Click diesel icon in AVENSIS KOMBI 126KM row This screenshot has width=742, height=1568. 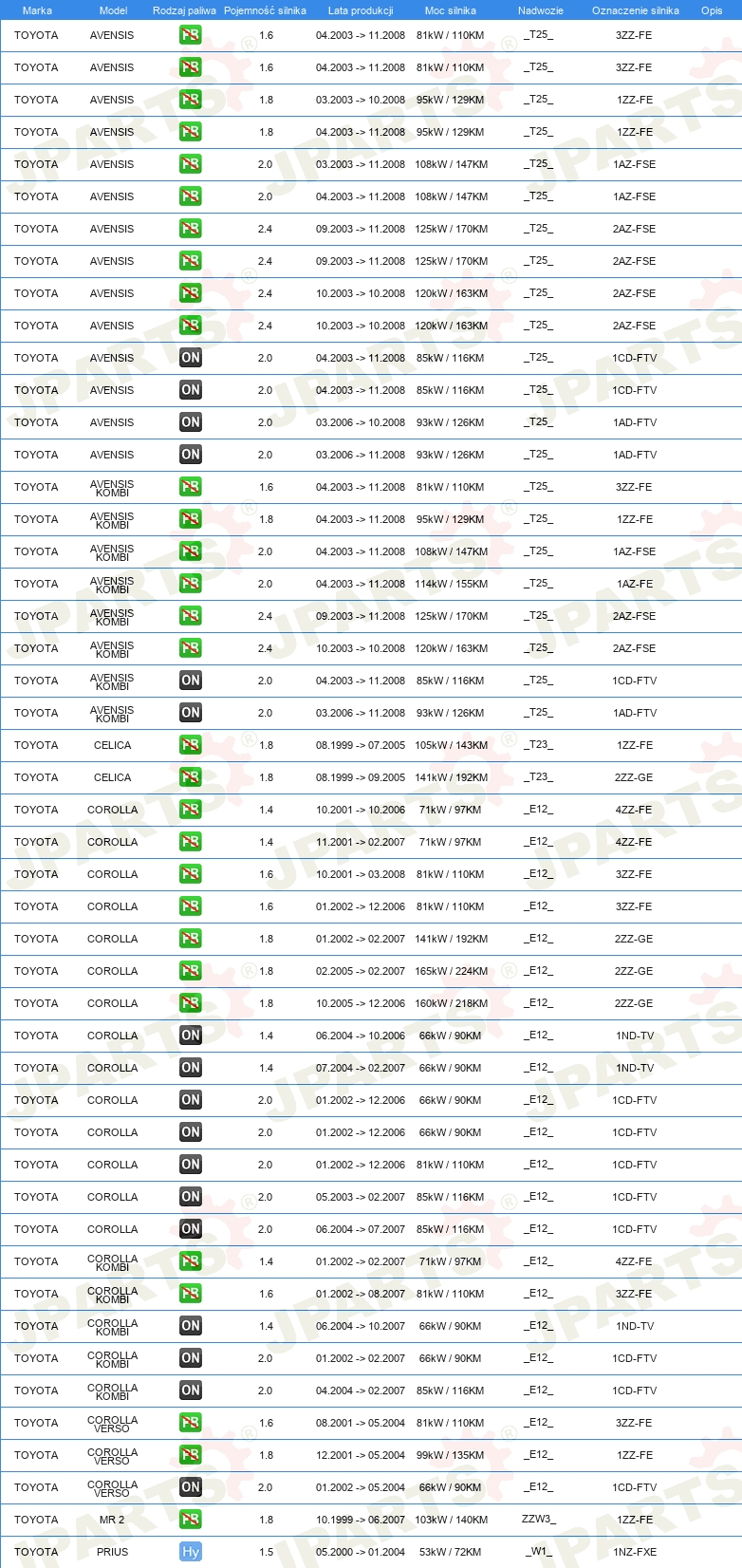coord(191,713)
